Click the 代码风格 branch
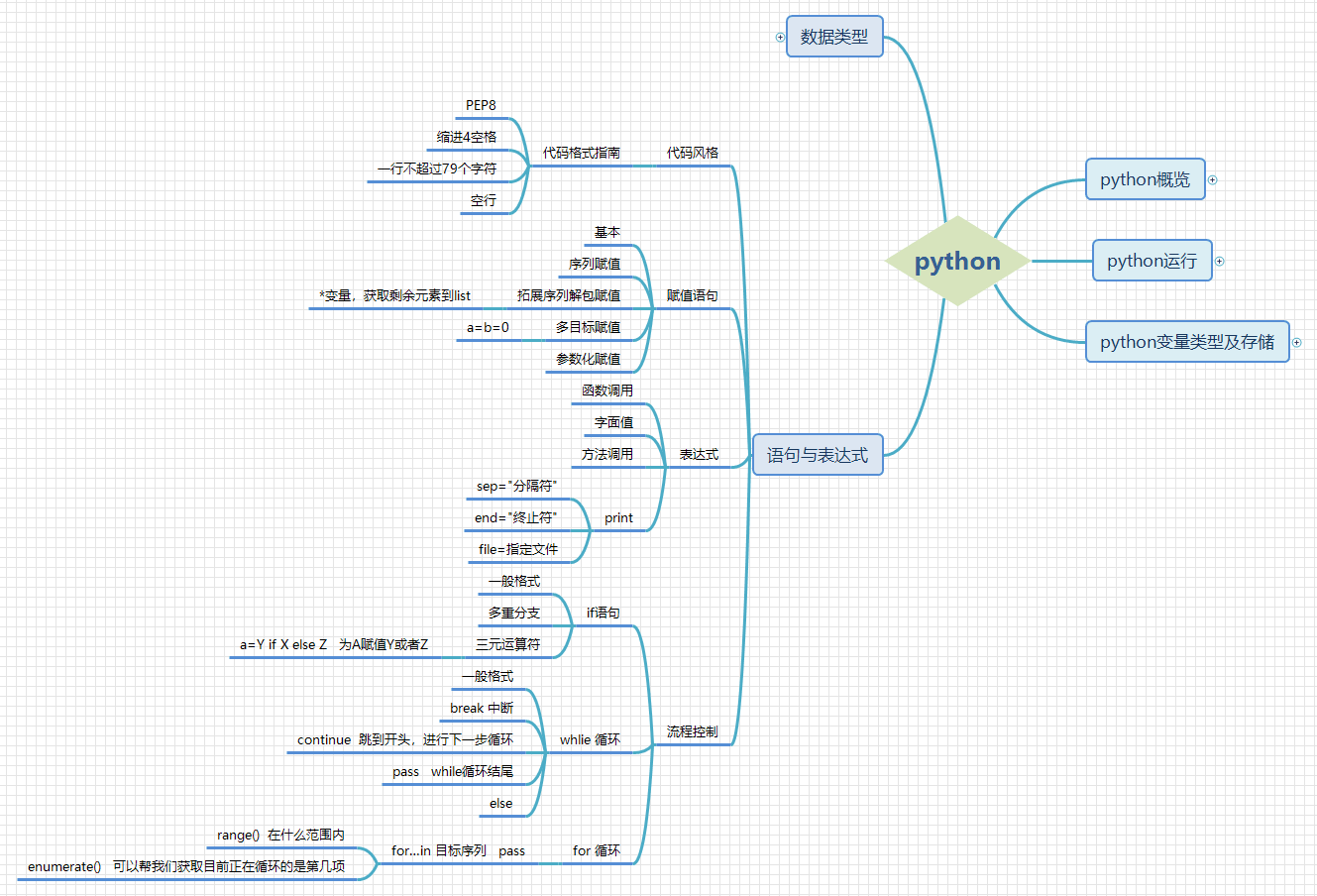 tap(693, 153)
